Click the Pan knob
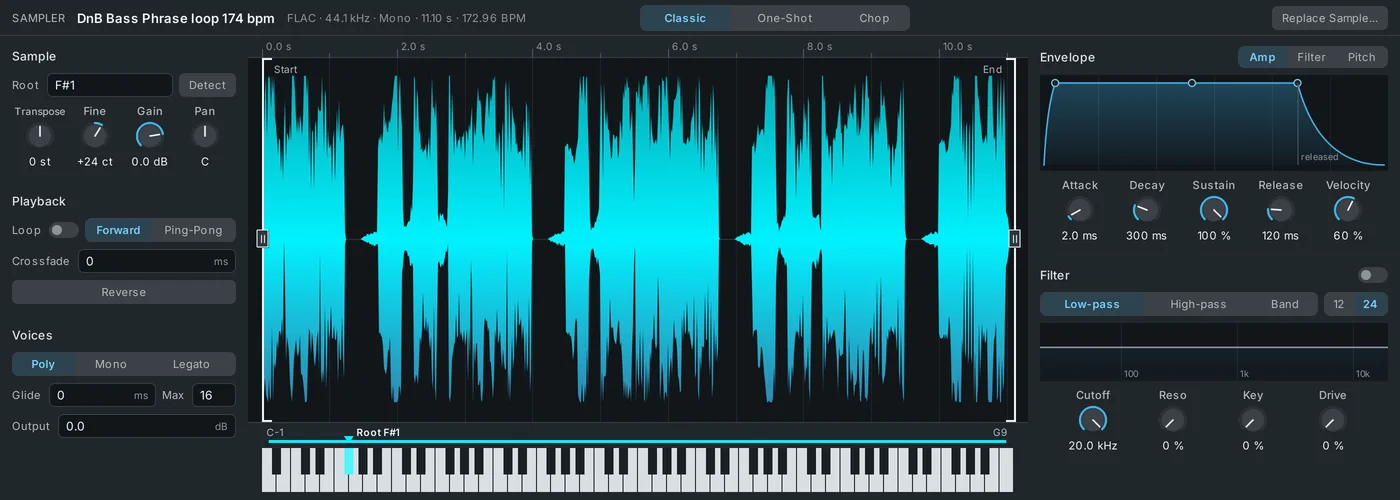This screenshot has height=500, width=1400. pyautogui.click(x=205, y=134)
